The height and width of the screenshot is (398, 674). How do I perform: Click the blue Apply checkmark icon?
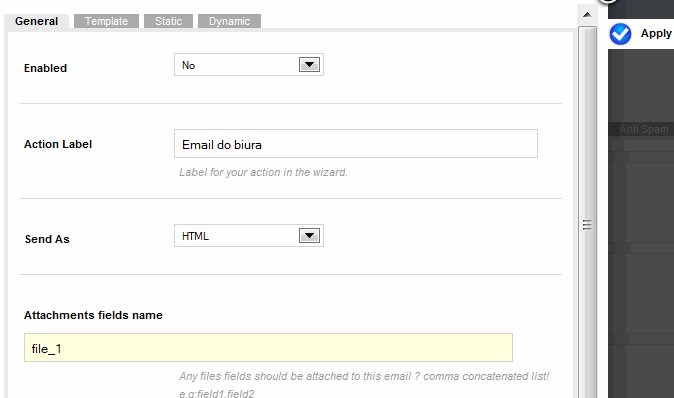coord(620,34)
